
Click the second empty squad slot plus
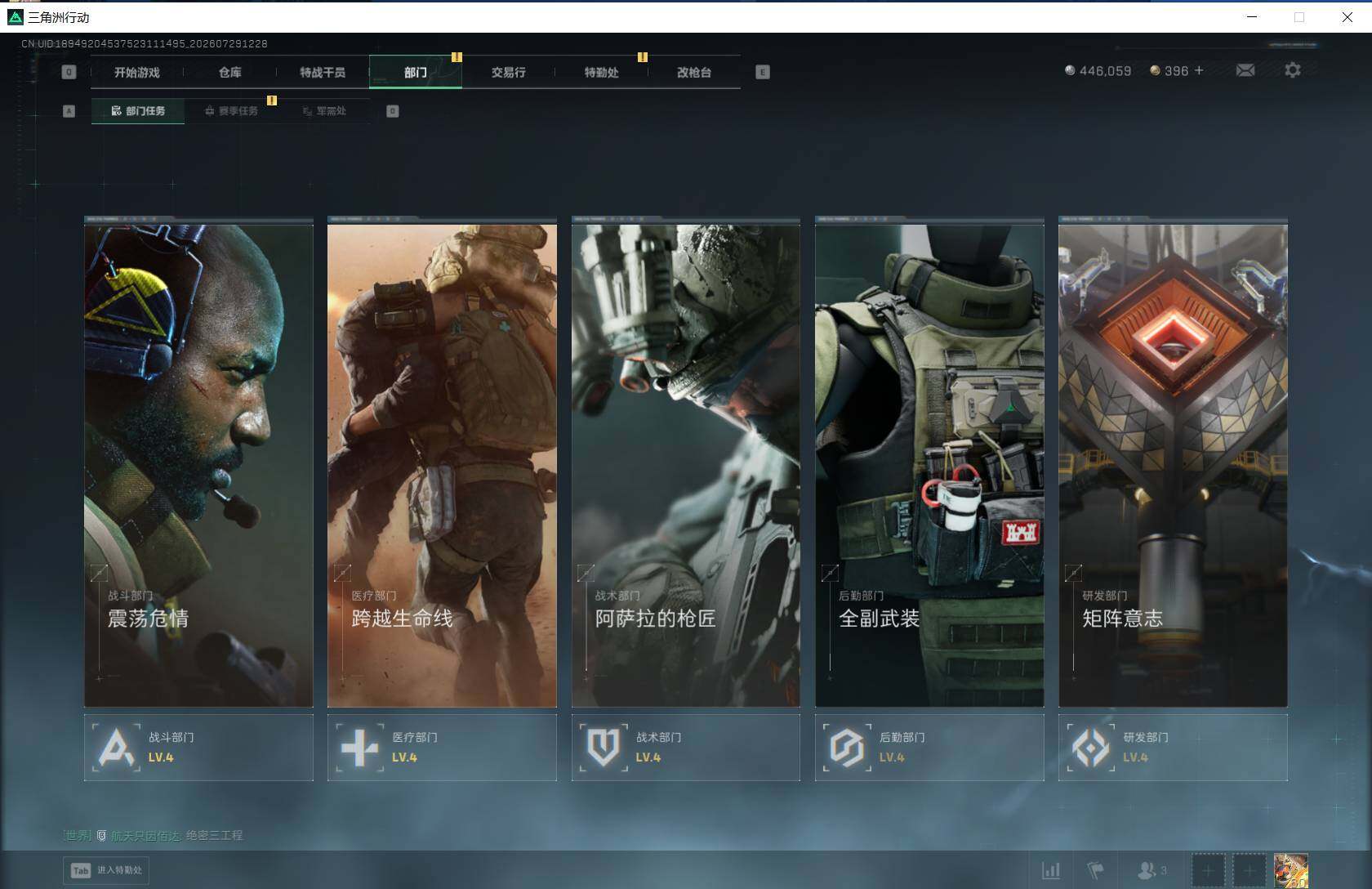pos(1249,871)
